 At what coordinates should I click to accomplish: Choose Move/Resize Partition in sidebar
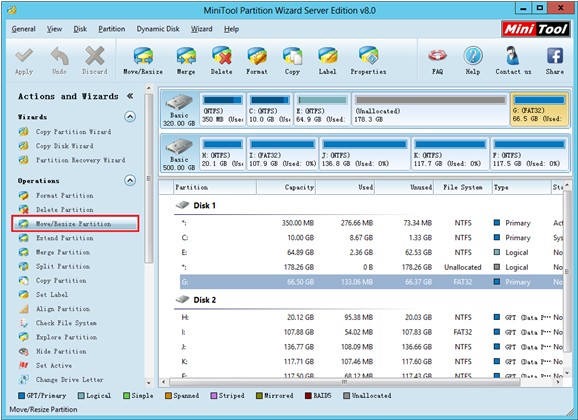(x=75, y=223)
